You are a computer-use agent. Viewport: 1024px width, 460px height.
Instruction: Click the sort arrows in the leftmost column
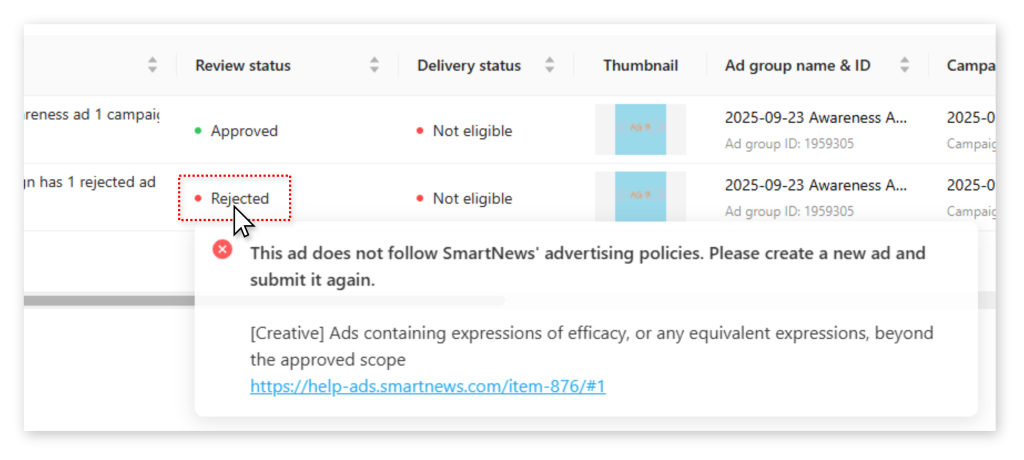tap(152, 65)
